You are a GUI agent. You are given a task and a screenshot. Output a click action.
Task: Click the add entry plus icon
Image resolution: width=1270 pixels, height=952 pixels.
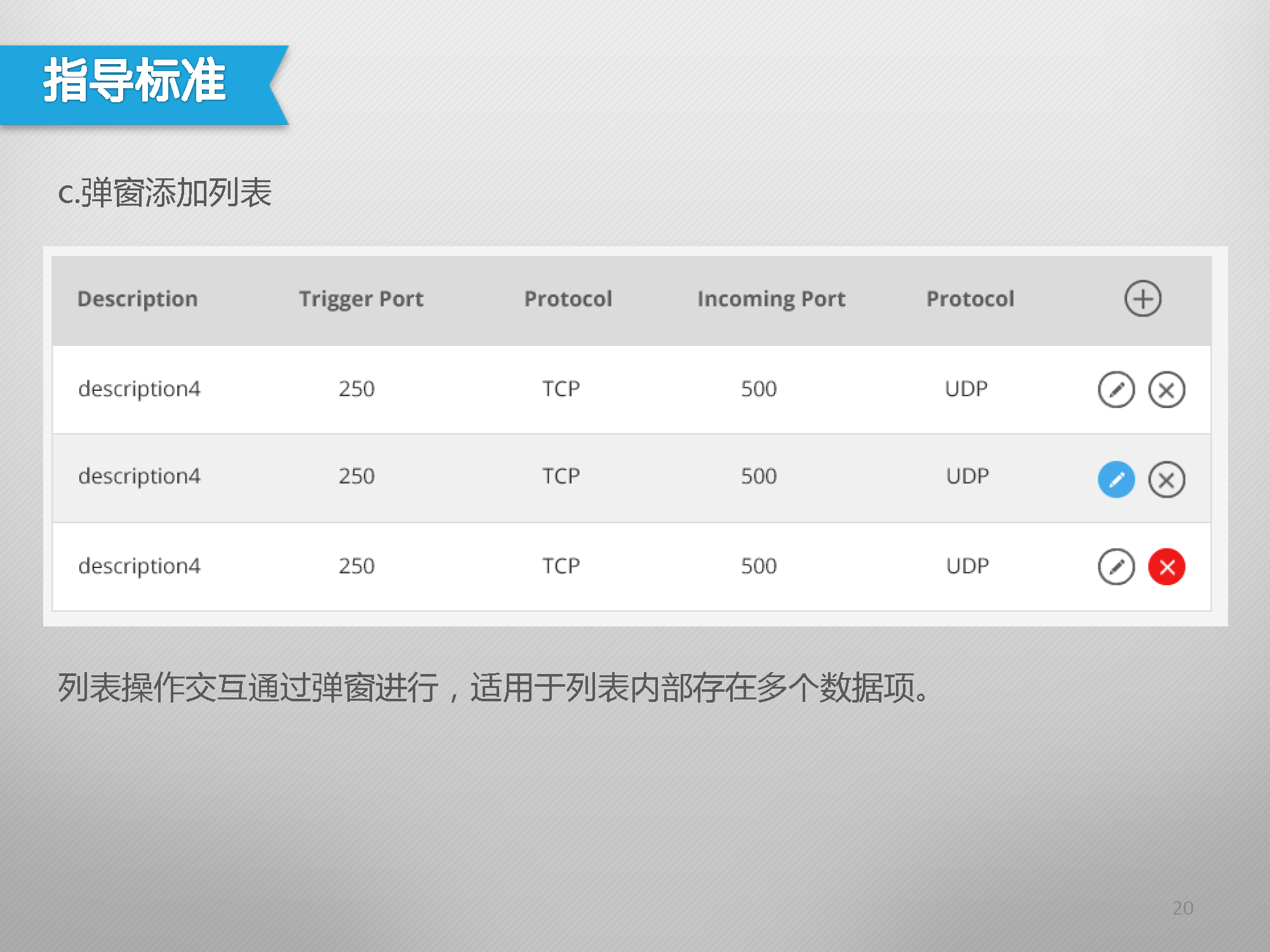coord(1142,298)
